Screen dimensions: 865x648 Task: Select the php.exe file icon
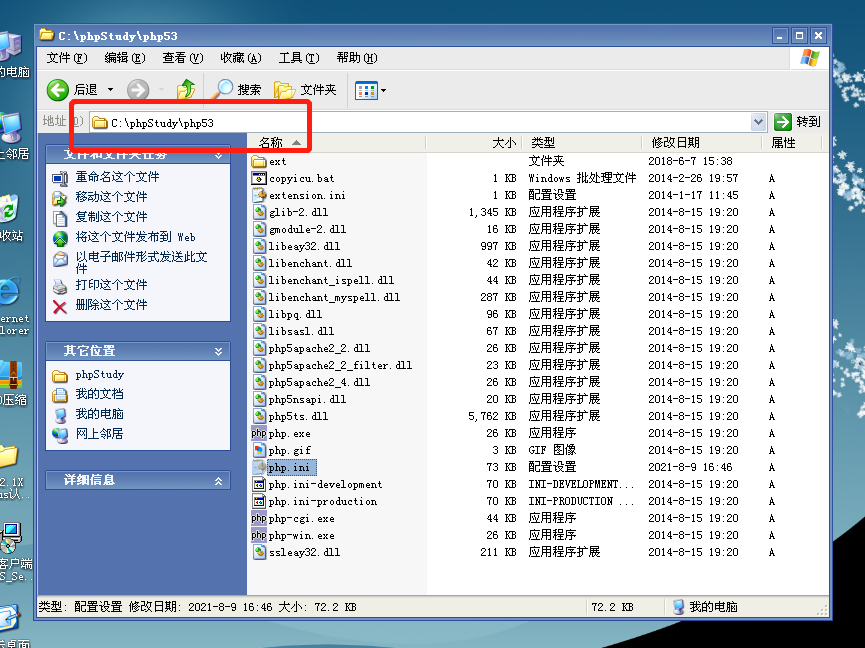(259, 433)
